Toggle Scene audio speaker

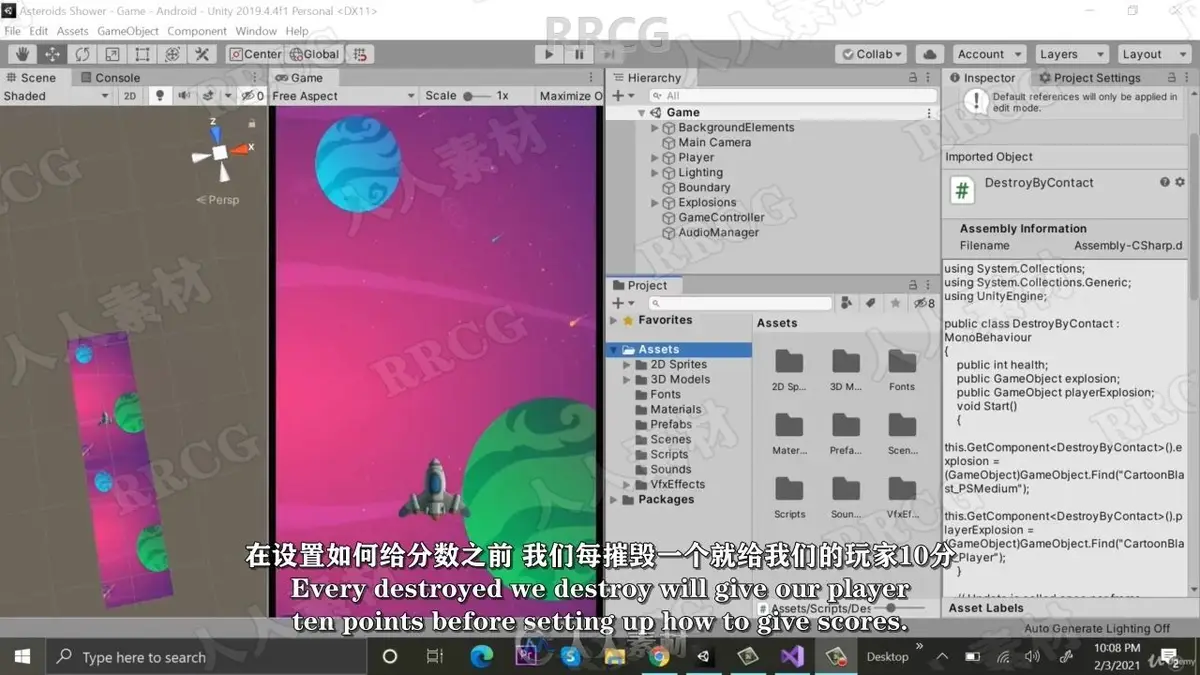click(x=184, y=96)
